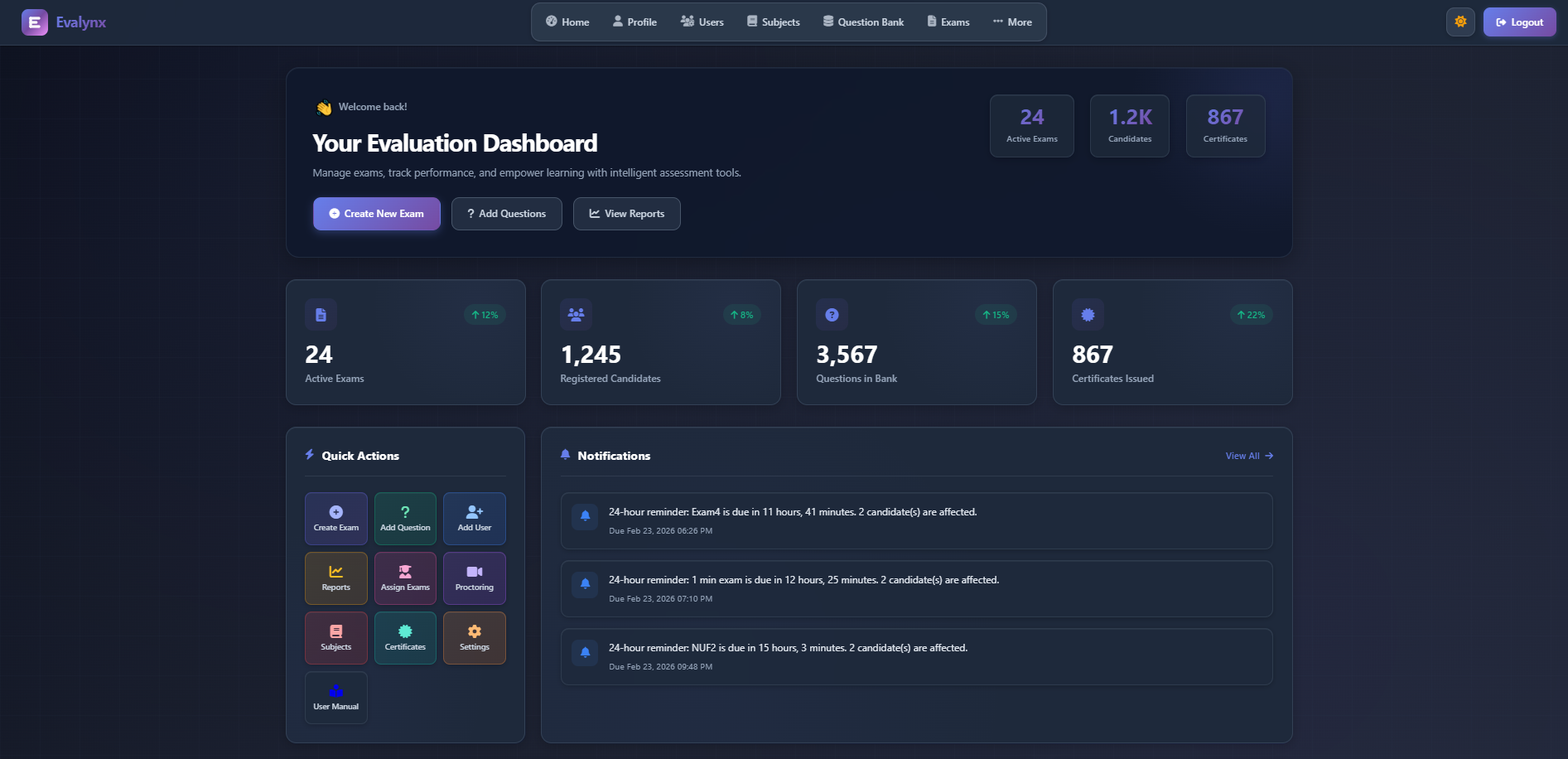Open the Settings quick action tile
This screenshot has height=759, width=1568.
pos(475,638)
